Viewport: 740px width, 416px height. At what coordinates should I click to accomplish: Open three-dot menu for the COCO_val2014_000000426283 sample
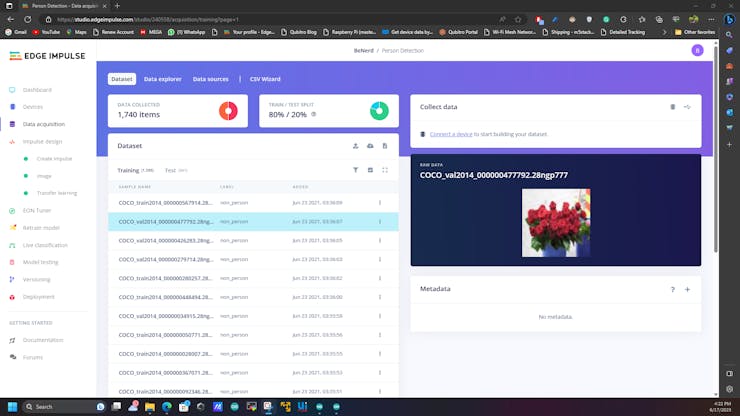(380, 240)
